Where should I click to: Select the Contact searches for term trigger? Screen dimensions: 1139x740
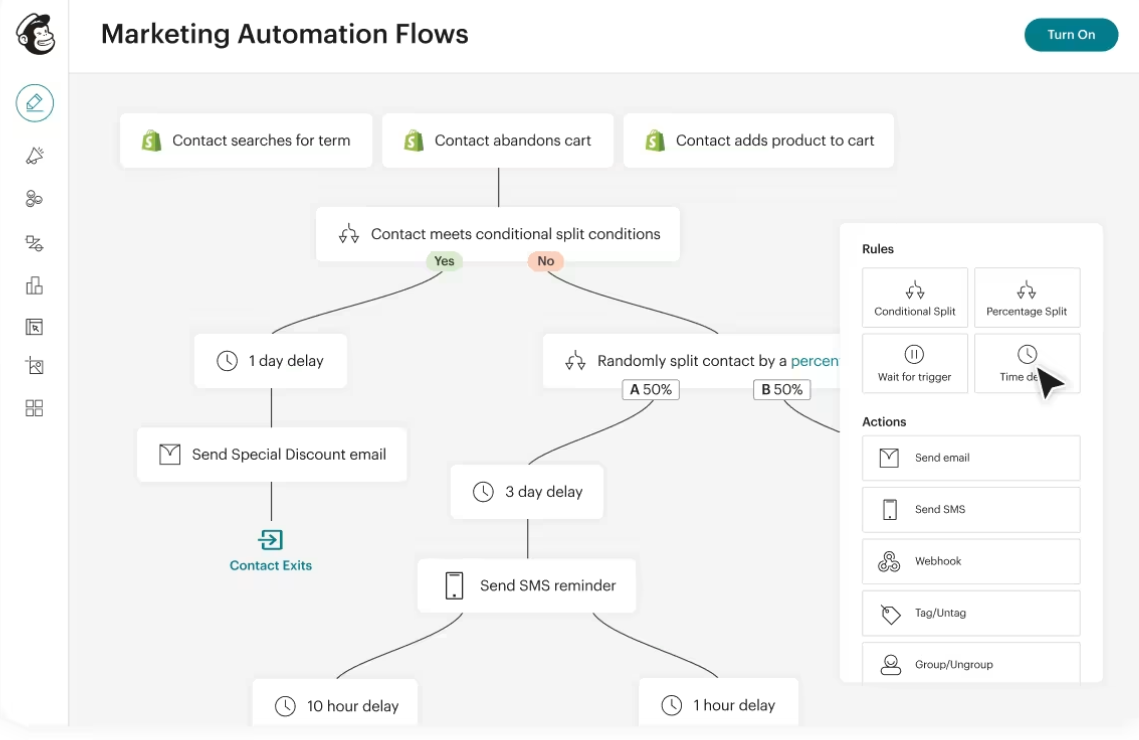click(x=246, y=141)
